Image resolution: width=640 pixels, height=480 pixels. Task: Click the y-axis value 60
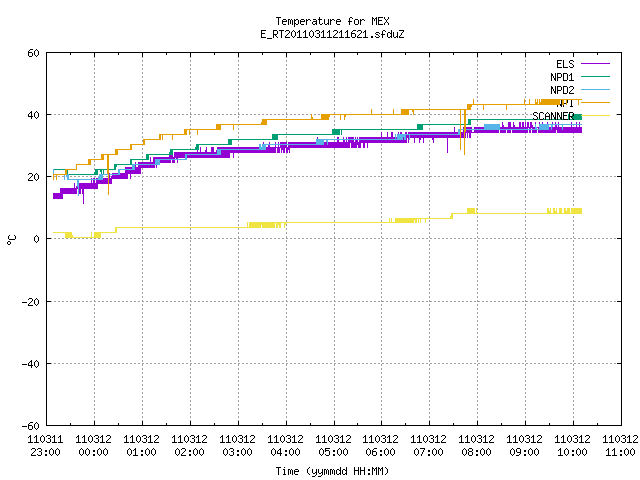coord(33,53)
